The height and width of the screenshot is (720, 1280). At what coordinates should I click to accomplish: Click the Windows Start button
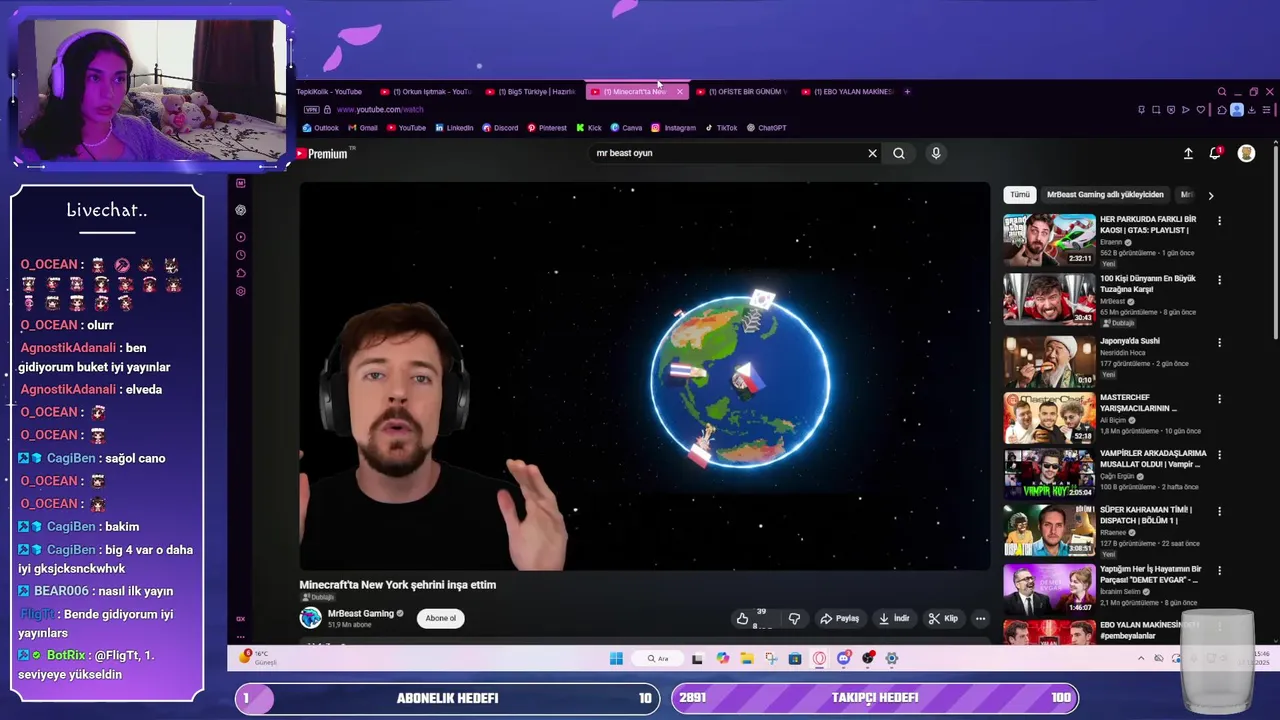point(616,658)
